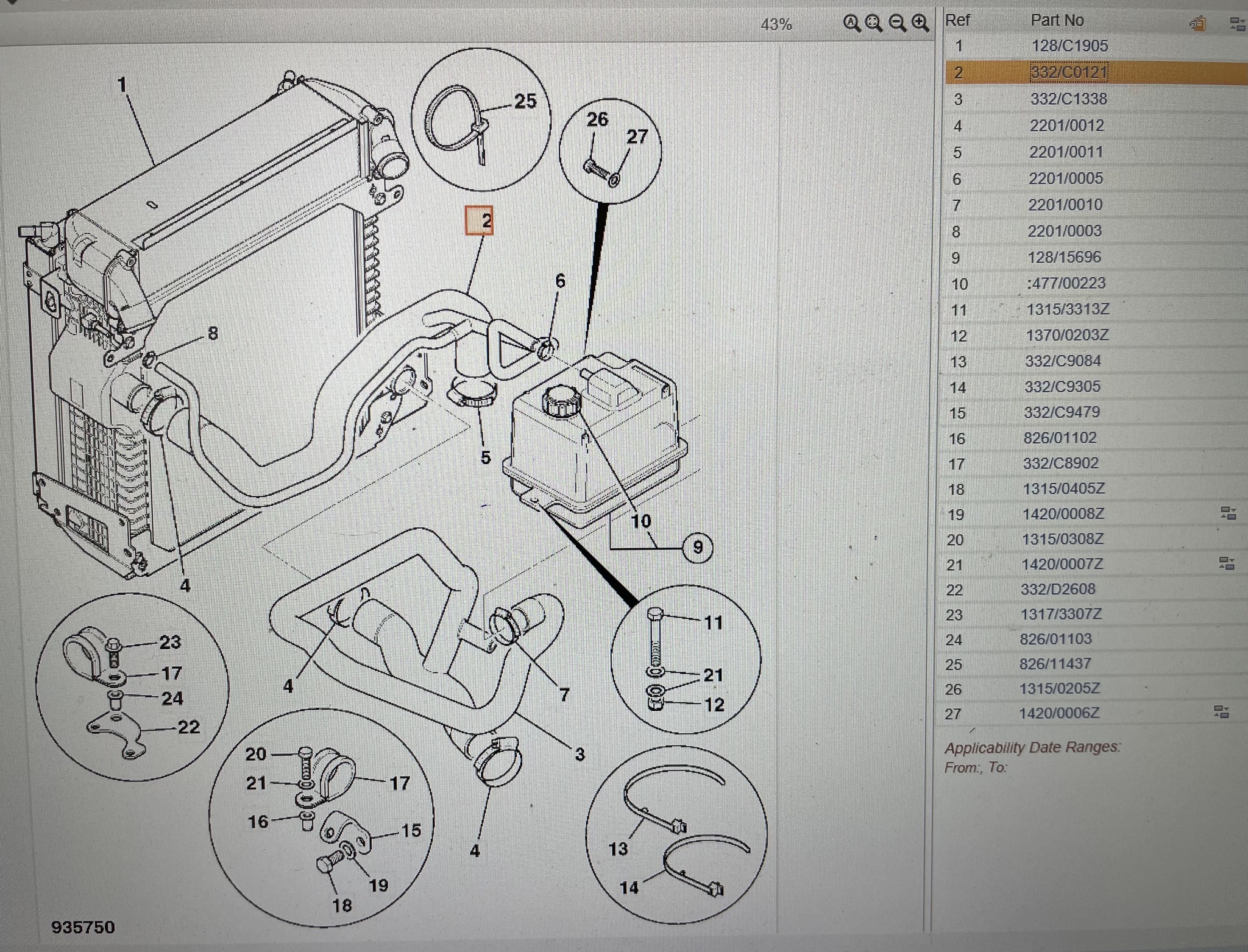Click the Applicability Date Ranges label
Viewport: 1248px width, 952px height.
pos(1032,747)
